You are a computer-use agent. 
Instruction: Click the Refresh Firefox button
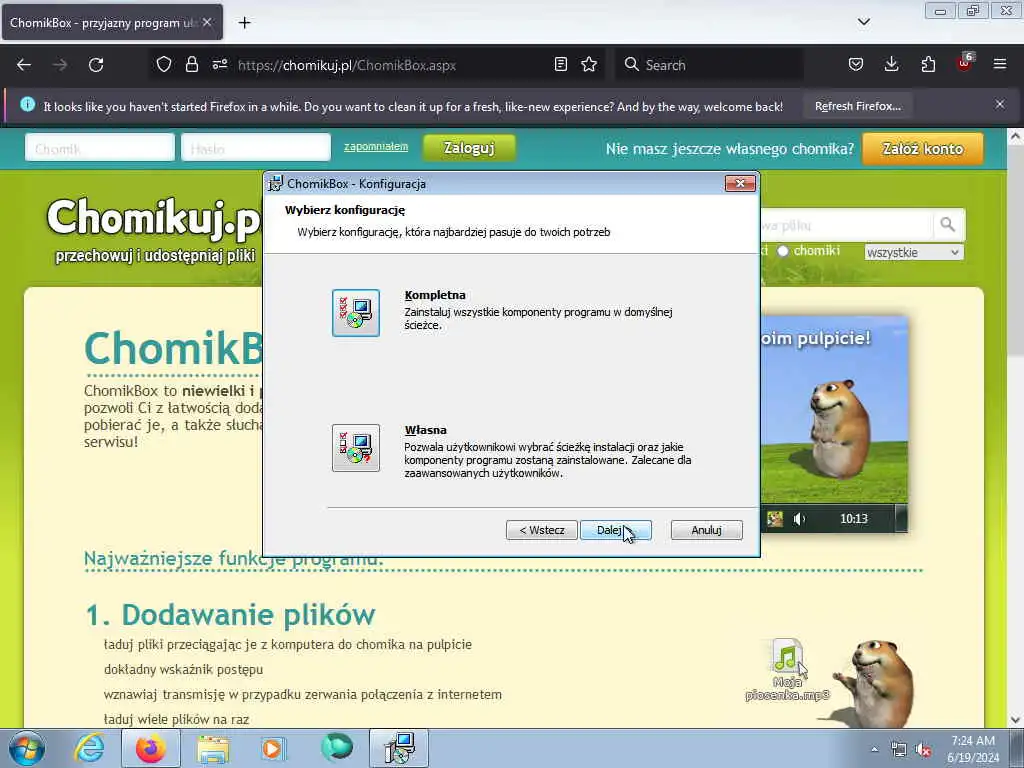click(x=857, y=106)
